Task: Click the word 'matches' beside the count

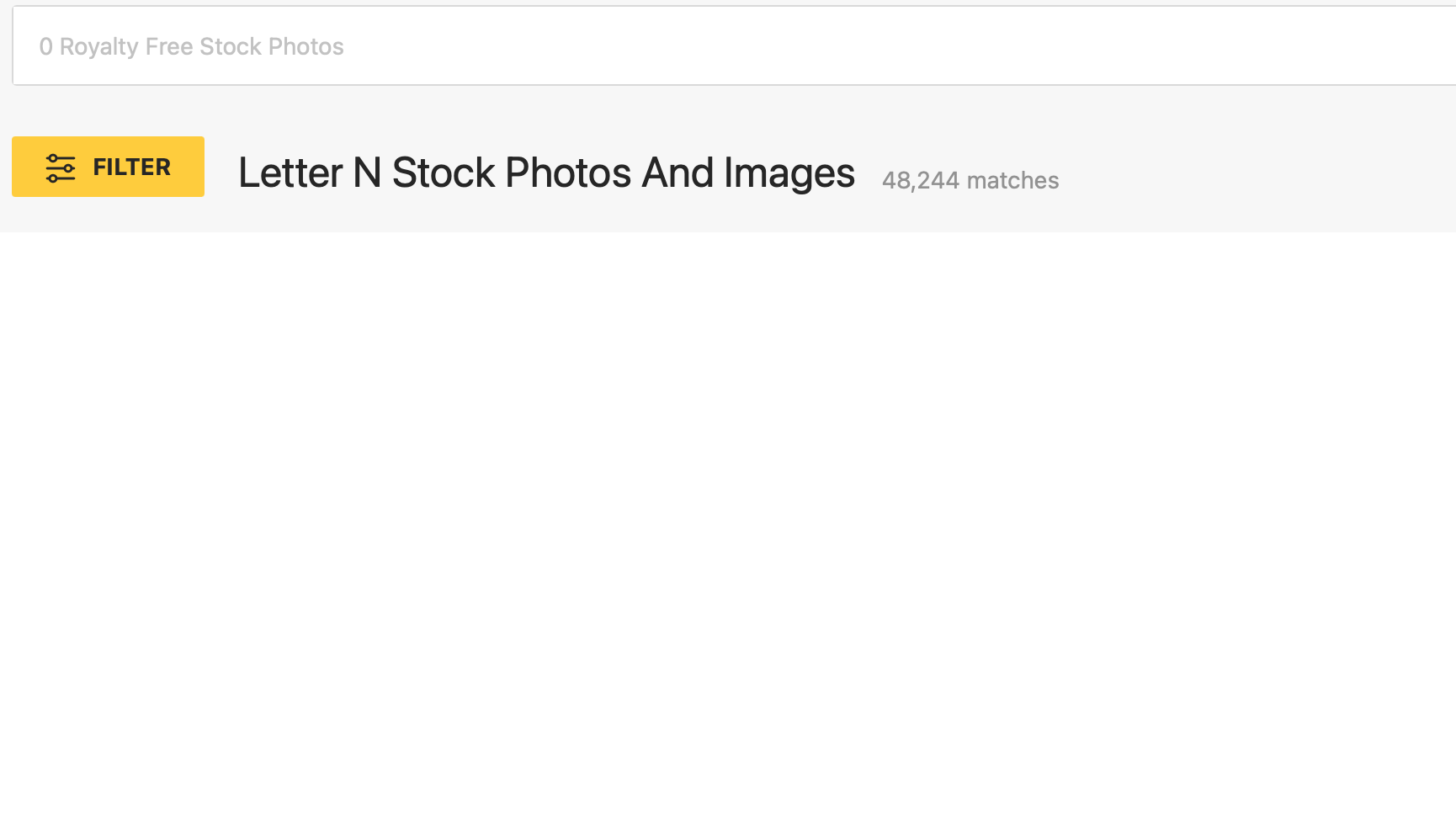Action: pyautogui.click(x=1012, y=180)
